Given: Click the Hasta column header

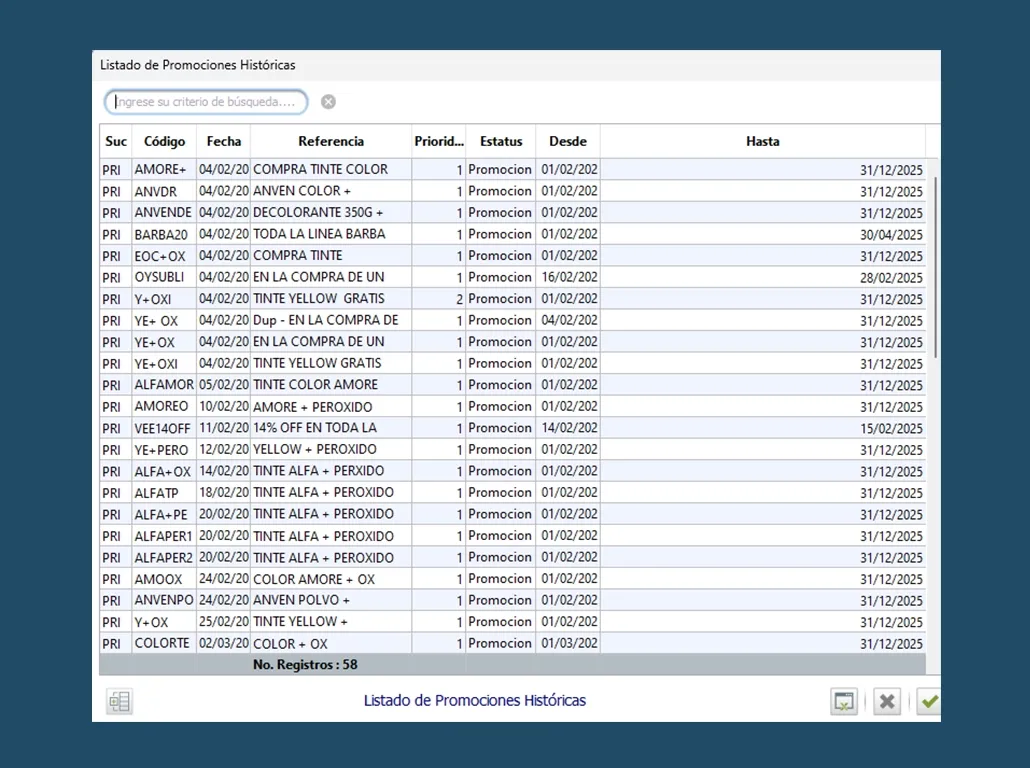Looking at the screenshot, I should click(762, 142).
